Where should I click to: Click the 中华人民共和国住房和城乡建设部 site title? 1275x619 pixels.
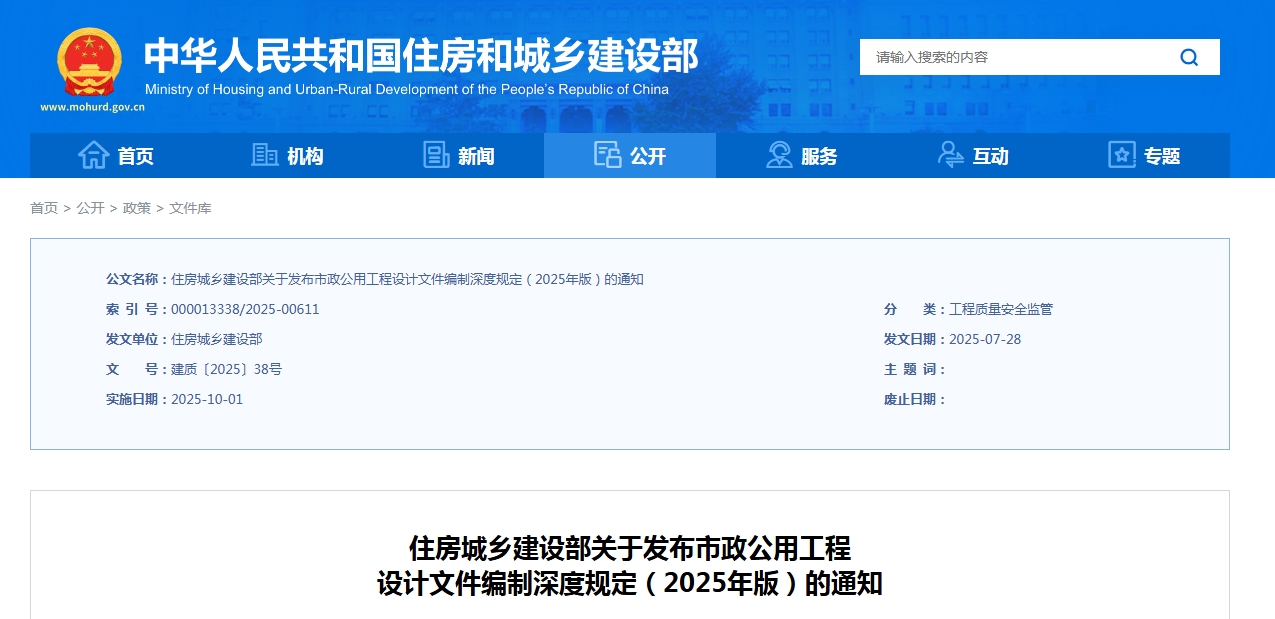coord(421,56)
